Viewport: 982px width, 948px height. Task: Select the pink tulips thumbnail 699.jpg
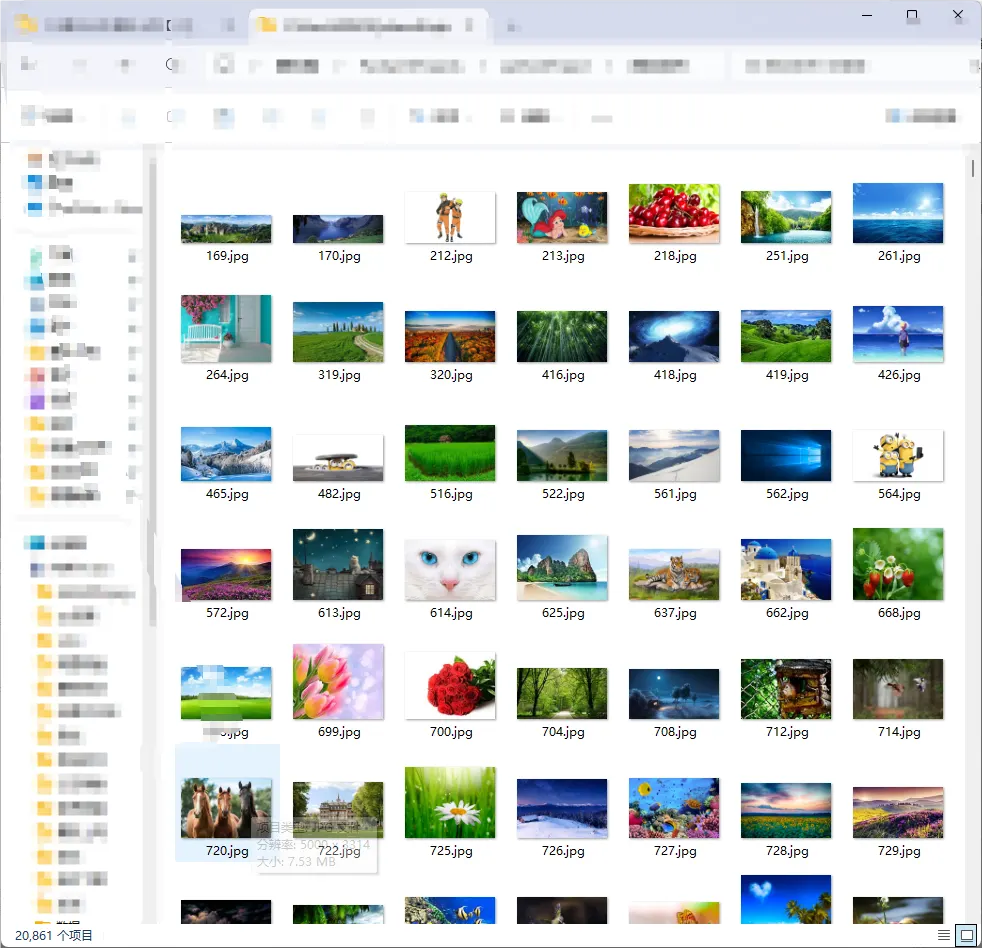pyautogui.click(x=338, y=681)
